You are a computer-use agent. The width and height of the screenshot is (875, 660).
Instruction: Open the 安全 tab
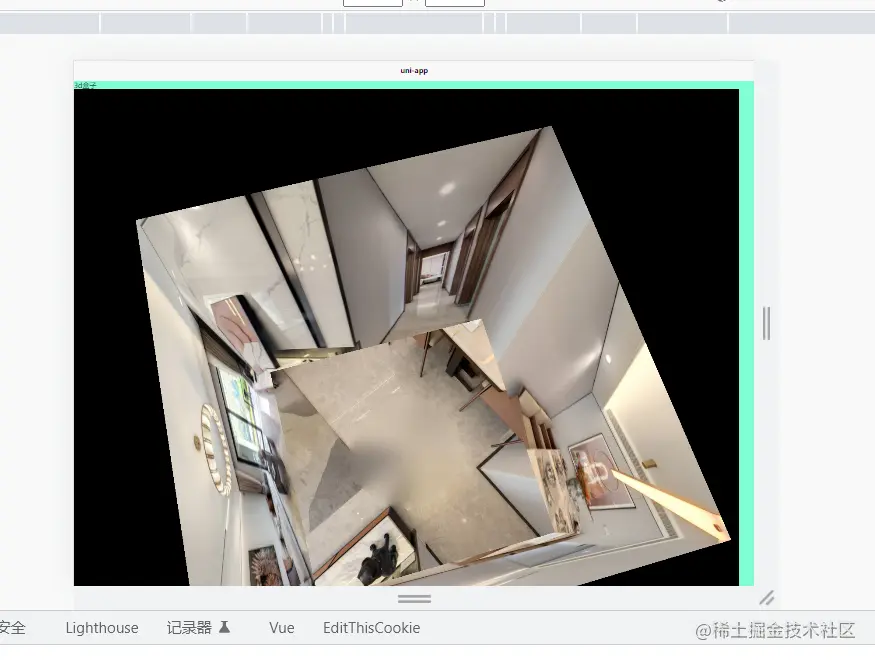12,628
